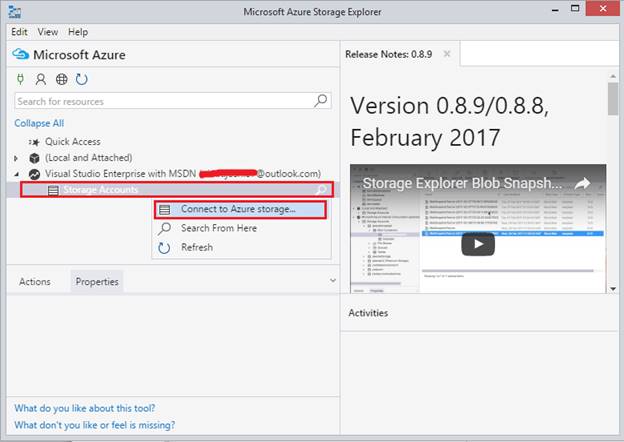Click the cube icon beside Local and Attached
624x442 pixels.
tap(35, 158)
